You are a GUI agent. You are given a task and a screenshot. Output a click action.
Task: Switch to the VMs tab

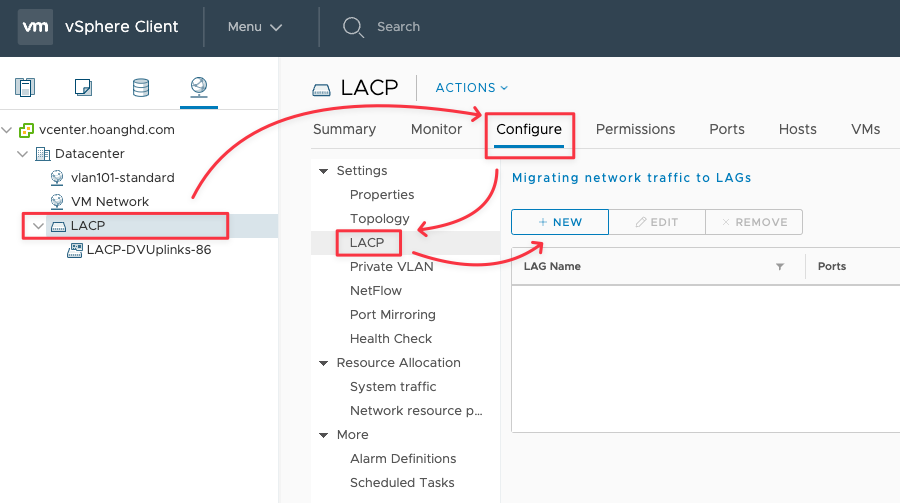866,129
